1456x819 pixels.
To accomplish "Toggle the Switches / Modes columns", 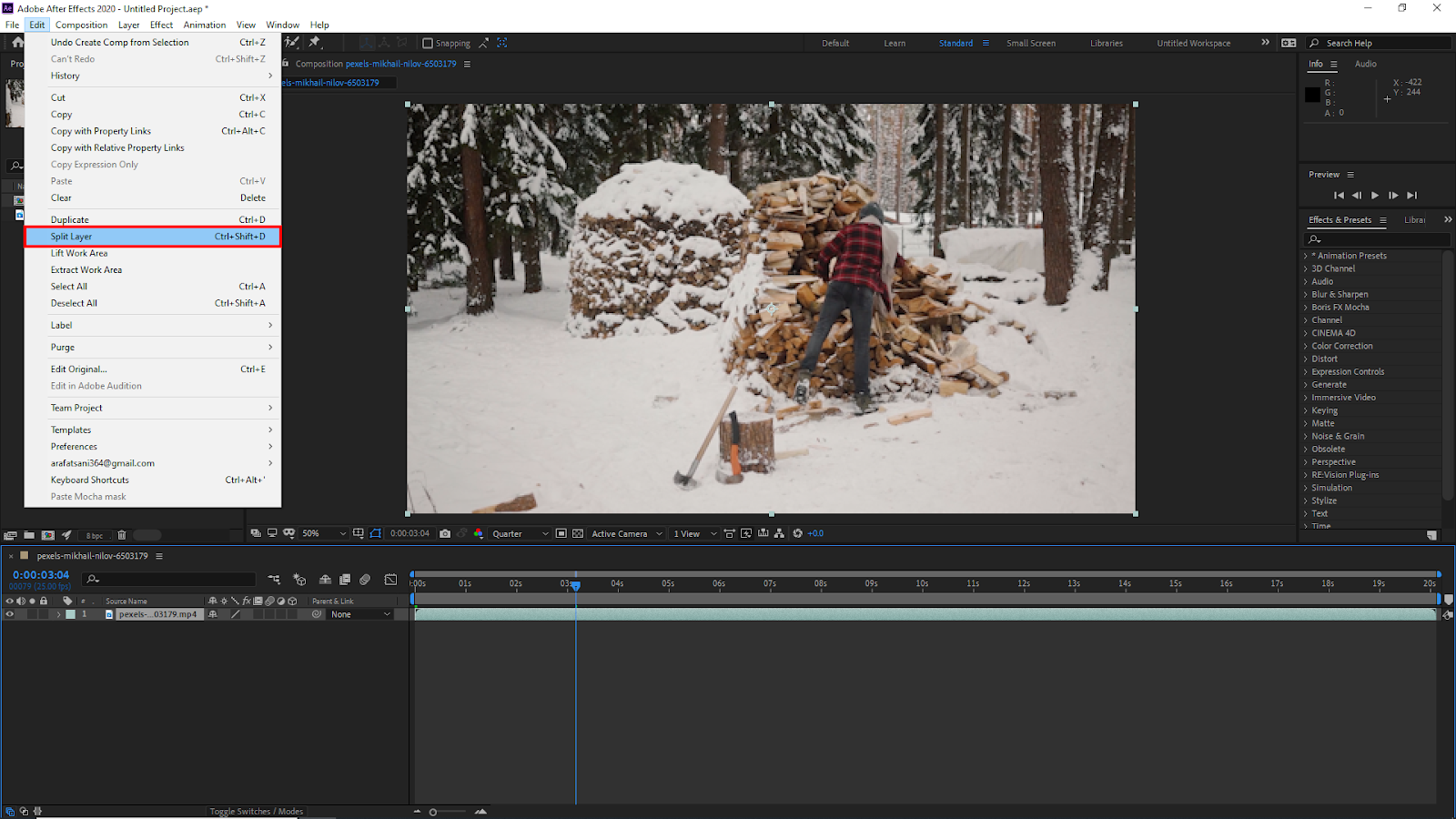I will point(256,812).
